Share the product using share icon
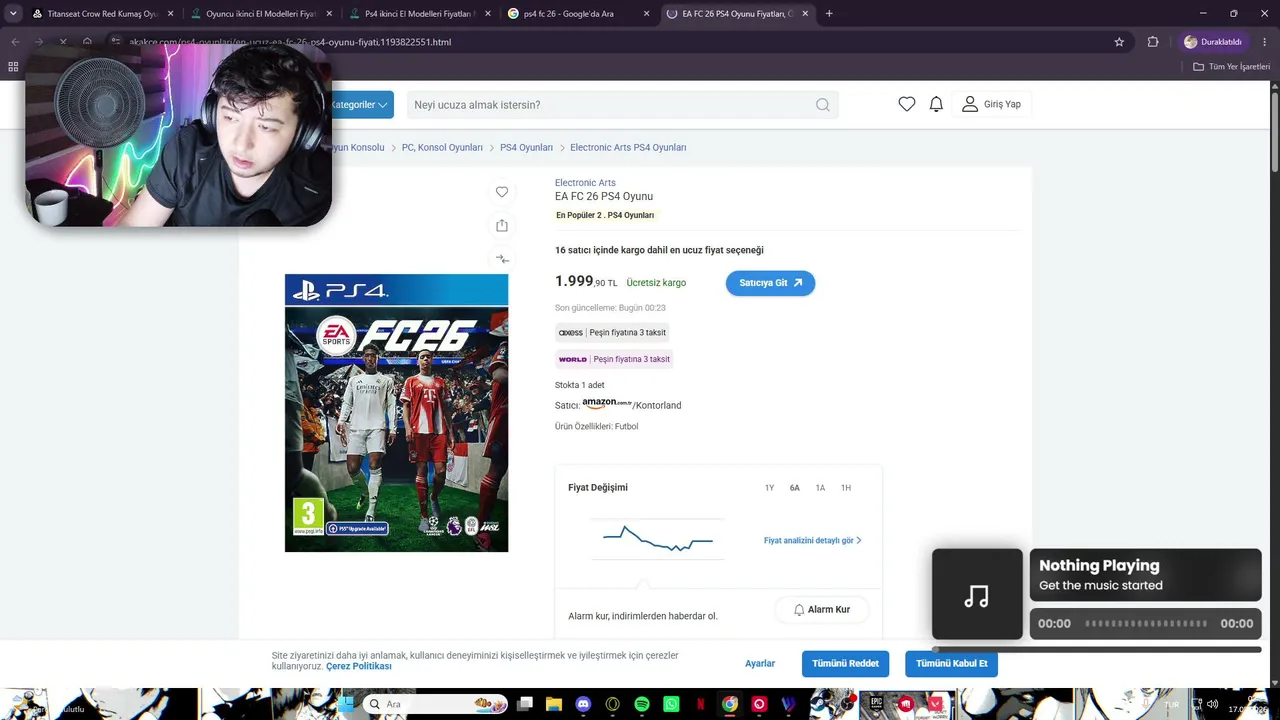 click(x=502, y=225)
